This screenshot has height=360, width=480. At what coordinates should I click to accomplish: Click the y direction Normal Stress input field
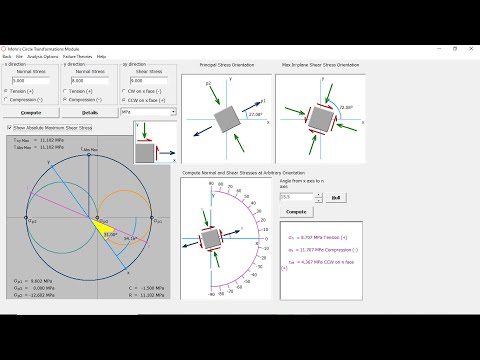(90, 80)
